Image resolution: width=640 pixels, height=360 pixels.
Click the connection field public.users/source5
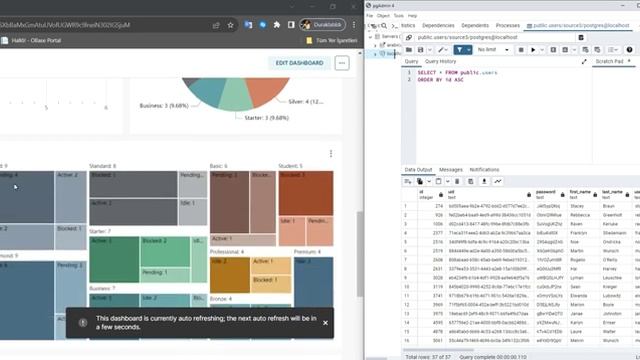[494, 38]
